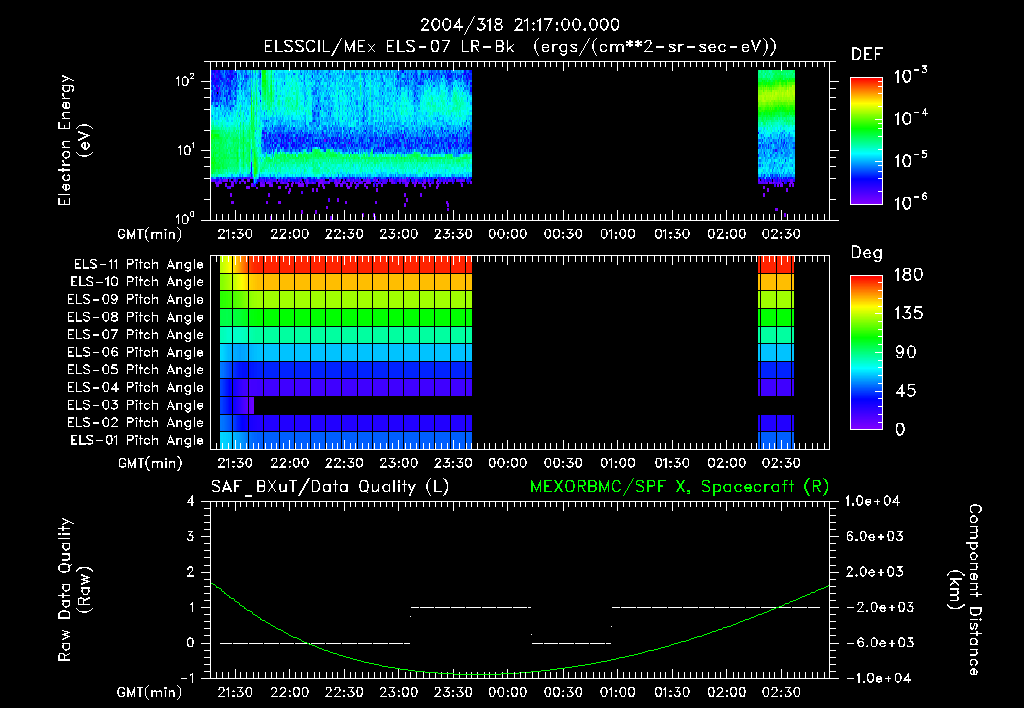Click the Electron Energy (eV) axis label
The height and width of the screenshot is (708, 1024).
tap(73, 140)
